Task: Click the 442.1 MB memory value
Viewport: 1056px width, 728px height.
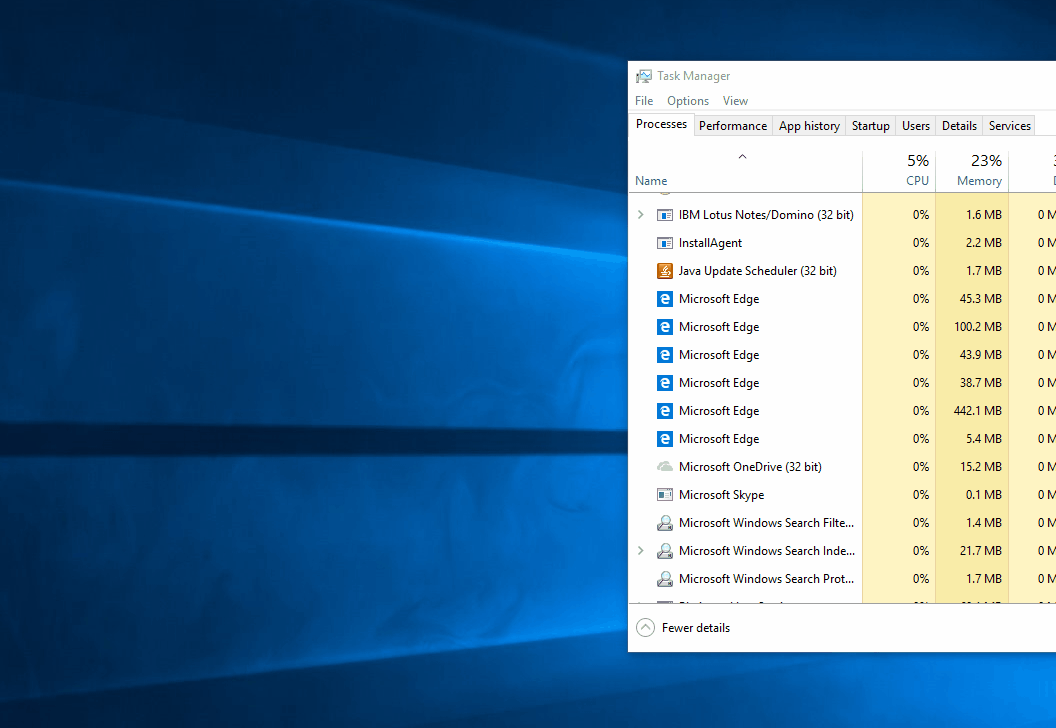Action: [x=978, y=411]
